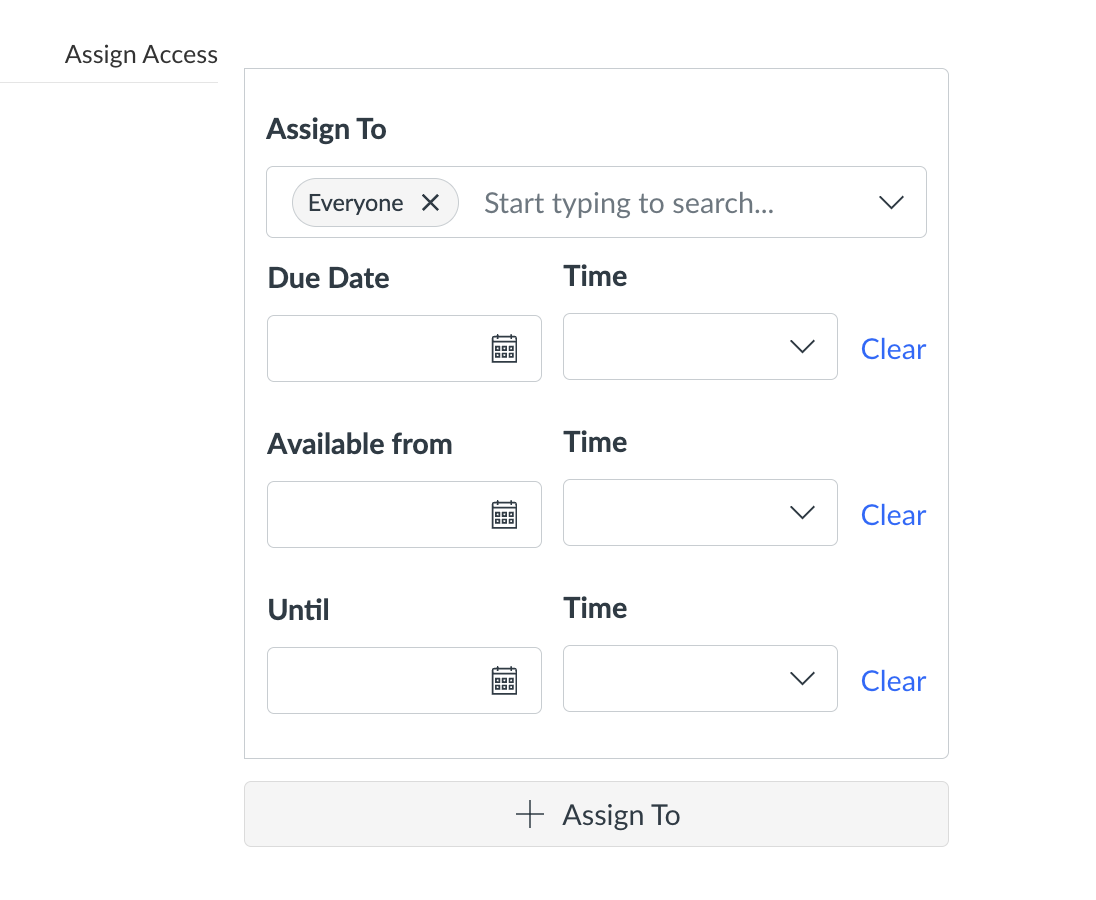1096x900 pixels.
Task: Open the Due Date calendar picker
Action: (504, 348)
